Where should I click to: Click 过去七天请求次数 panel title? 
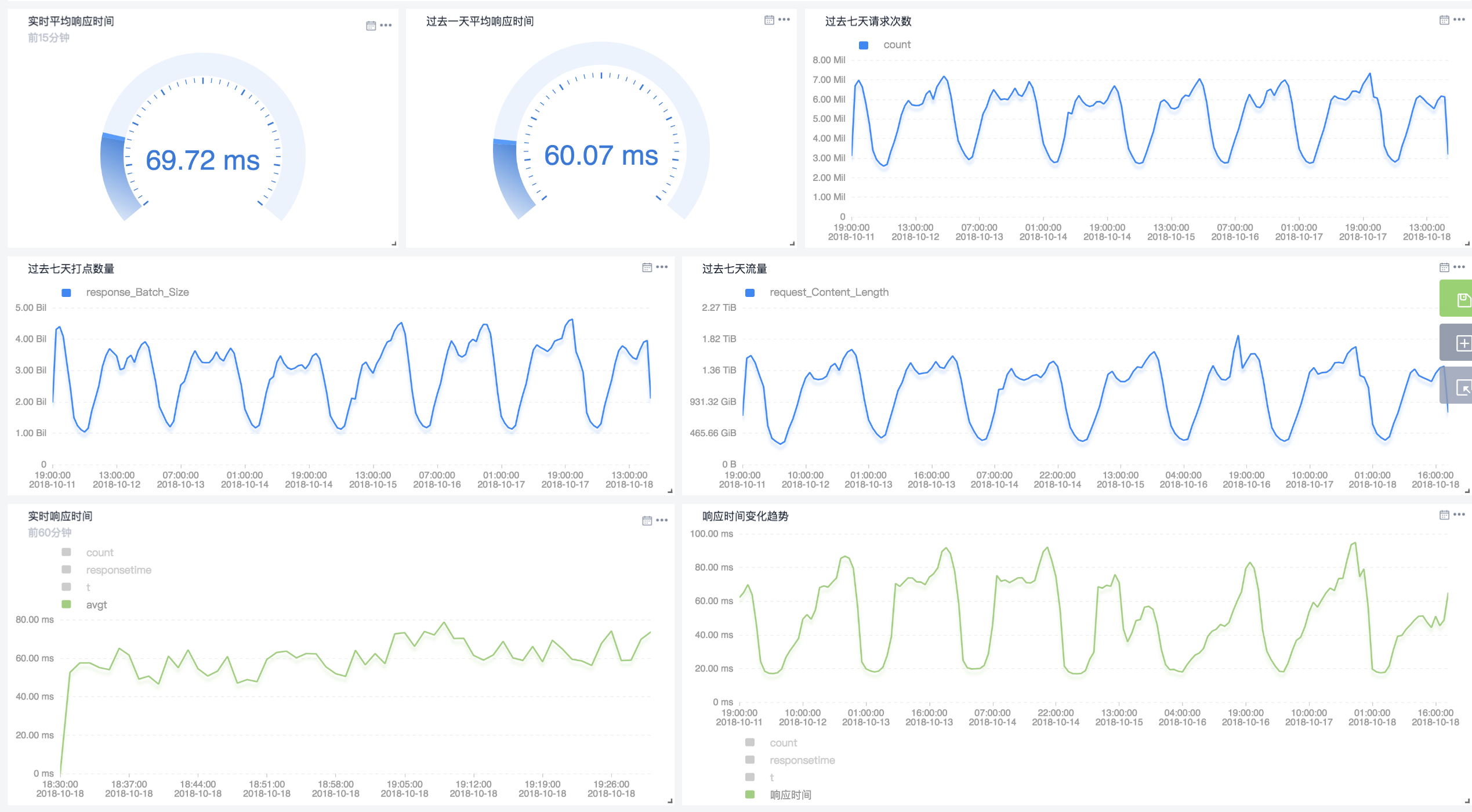[x=868, y=21]
